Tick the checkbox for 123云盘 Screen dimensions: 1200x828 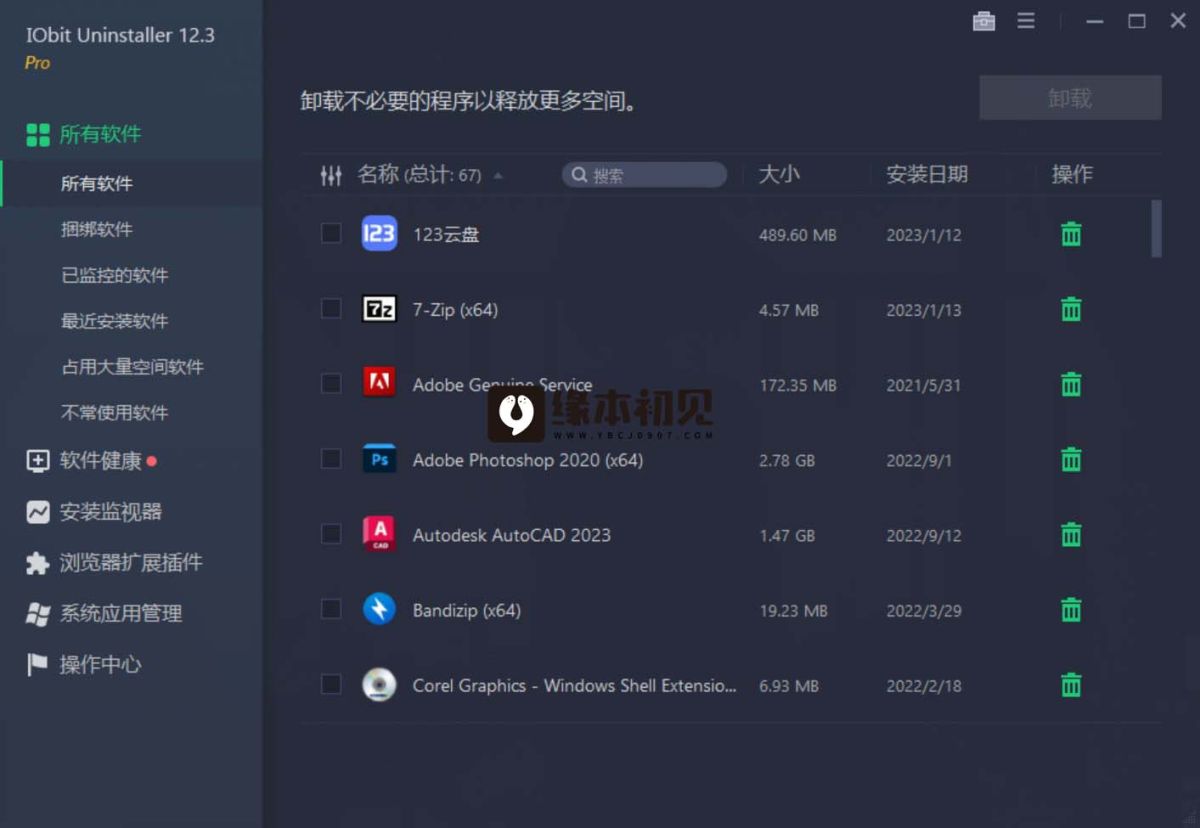point(331,233)
